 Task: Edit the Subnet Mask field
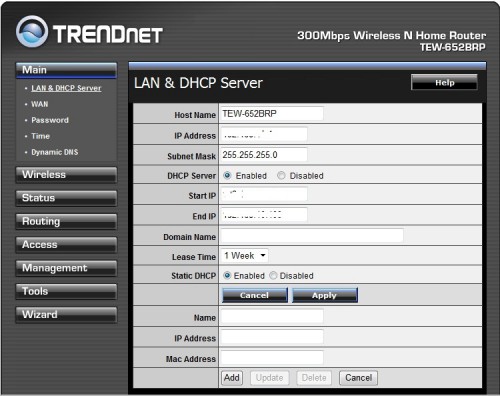pyautogui.click(x=264, y=155)
